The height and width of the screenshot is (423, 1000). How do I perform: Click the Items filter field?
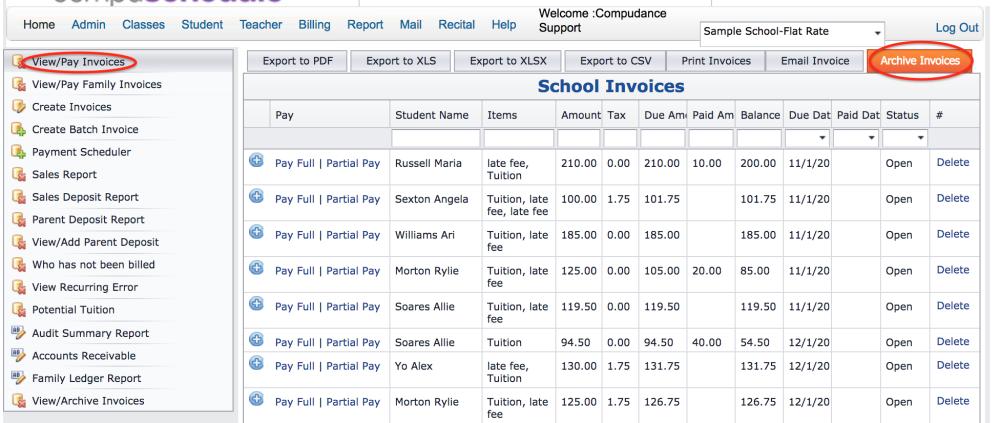coord(519,138)
